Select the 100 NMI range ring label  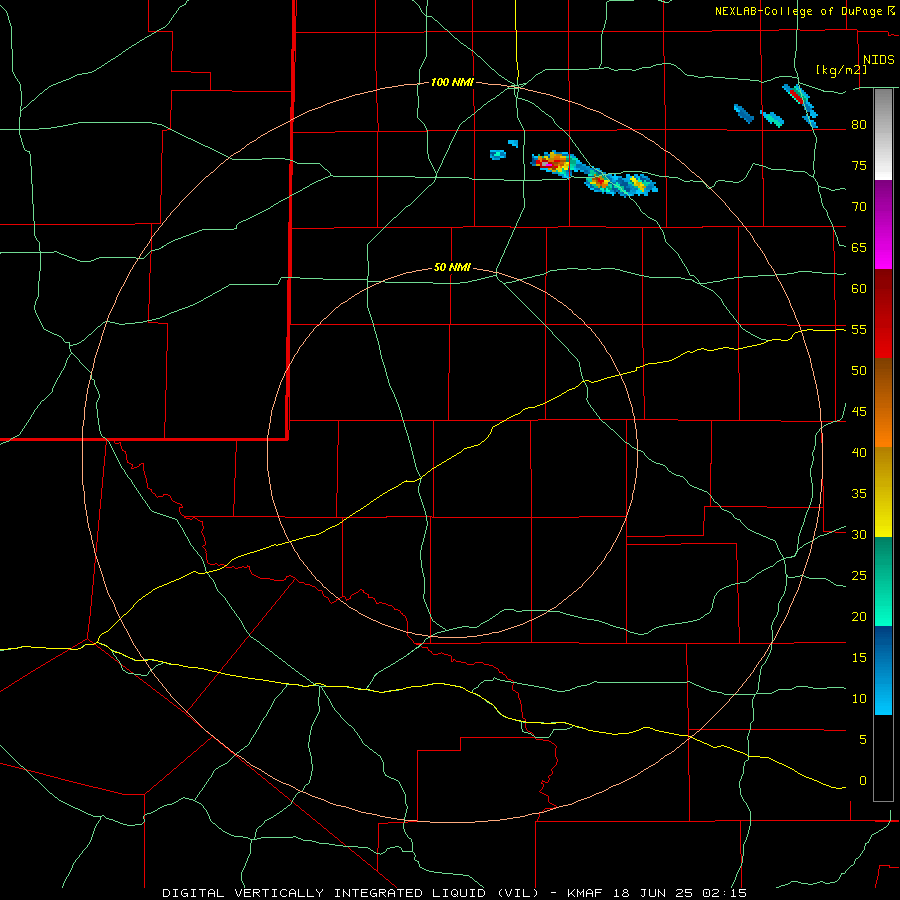452,83
